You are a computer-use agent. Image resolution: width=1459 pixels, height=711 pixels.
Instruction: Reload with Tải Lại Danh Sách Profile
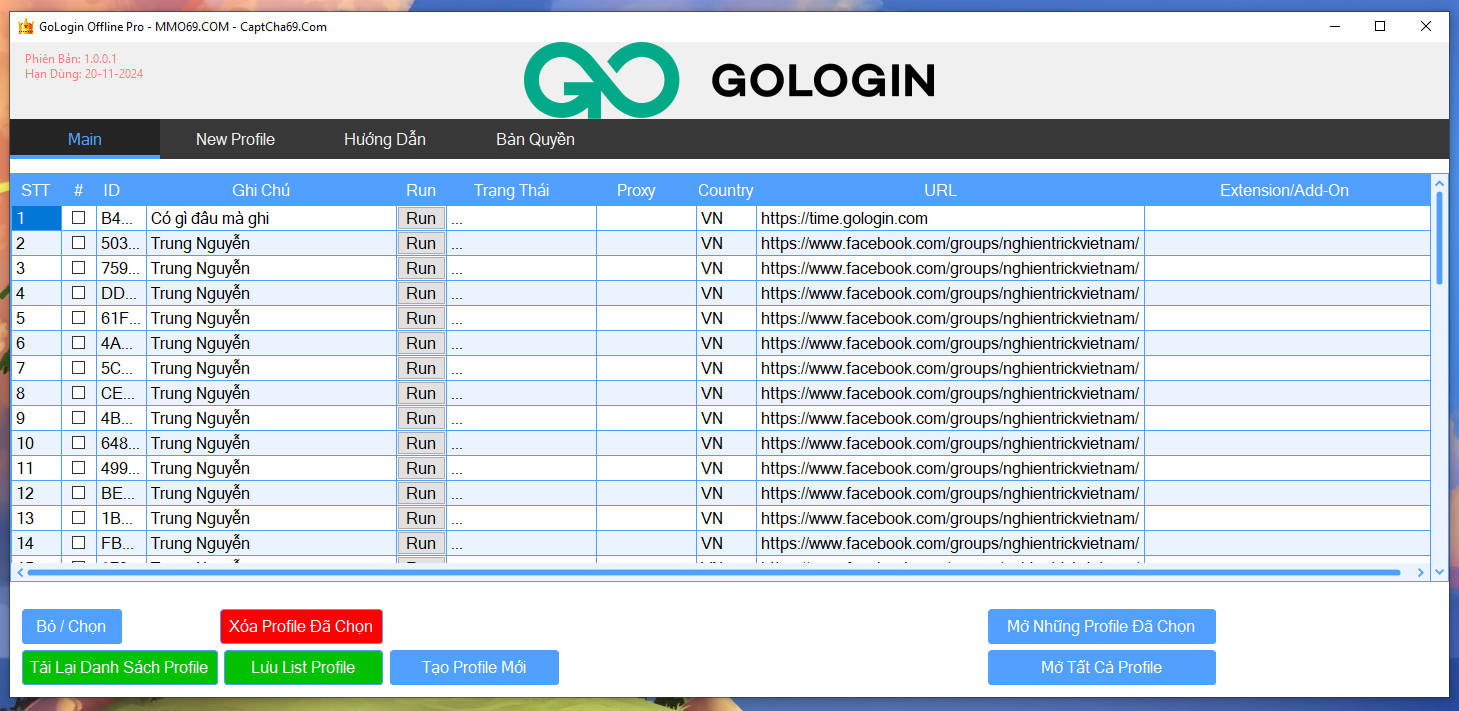pos(119,667)
